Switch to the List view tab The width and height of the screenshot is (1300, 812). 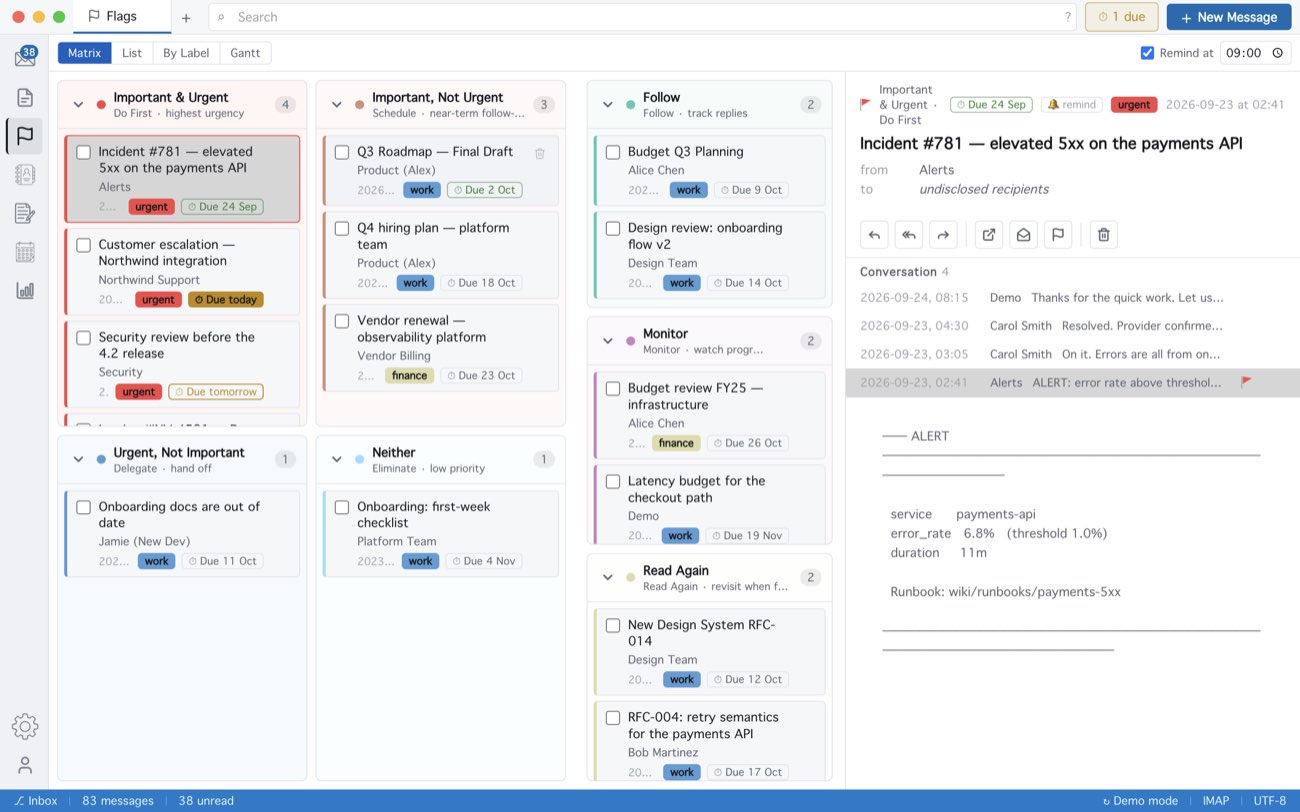(132, 53)
